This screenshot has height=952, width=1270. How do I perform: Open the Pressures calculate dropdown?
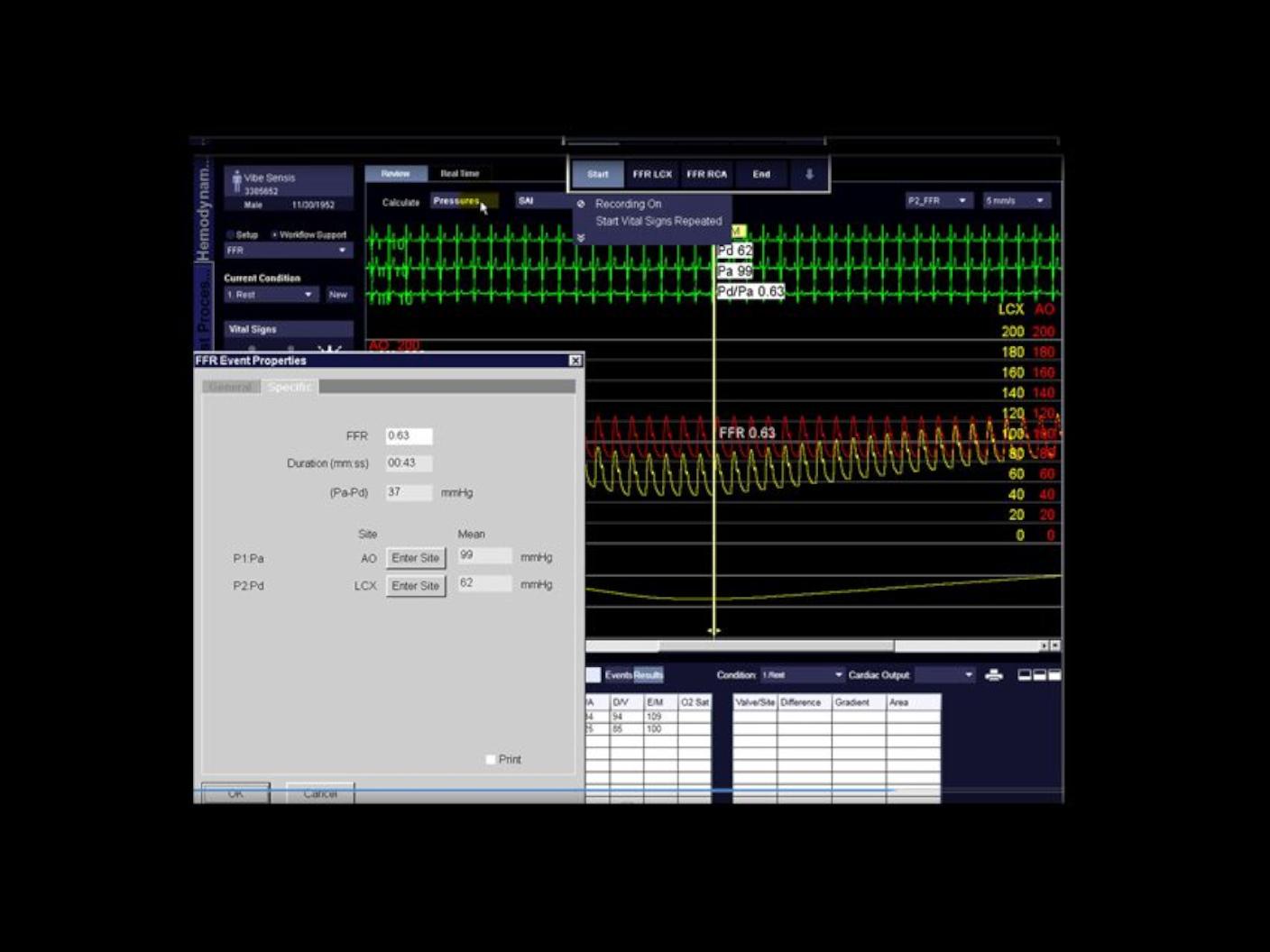464,201
